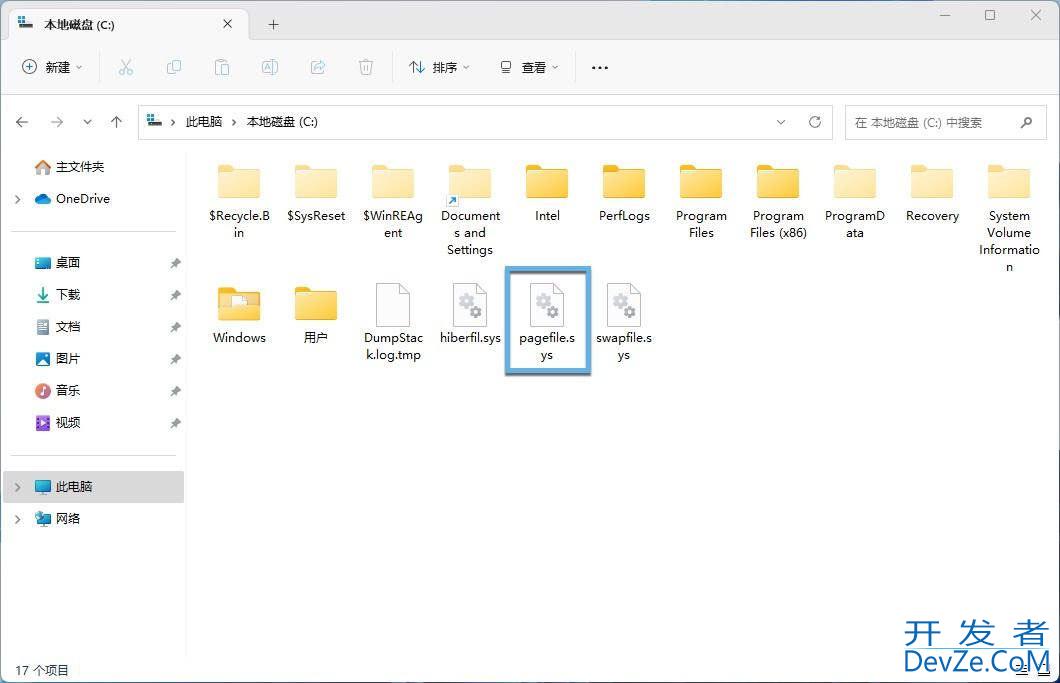The height and width of the screenshot is (683, 1060).
Task: Unpin 下载 using its pin icon
Action: (x=175, y=295)
